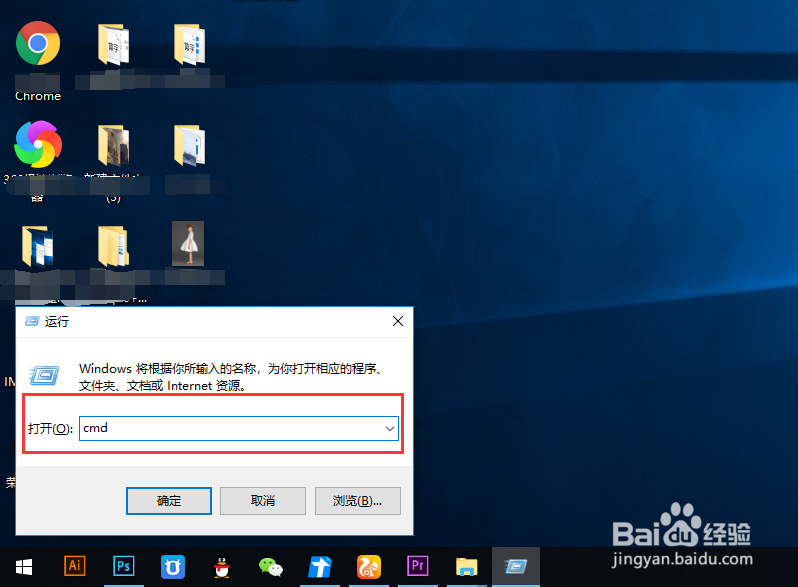Click the 确定 button in Run dialog
Viewport: 798px width, 587px height.
(169, 501)
